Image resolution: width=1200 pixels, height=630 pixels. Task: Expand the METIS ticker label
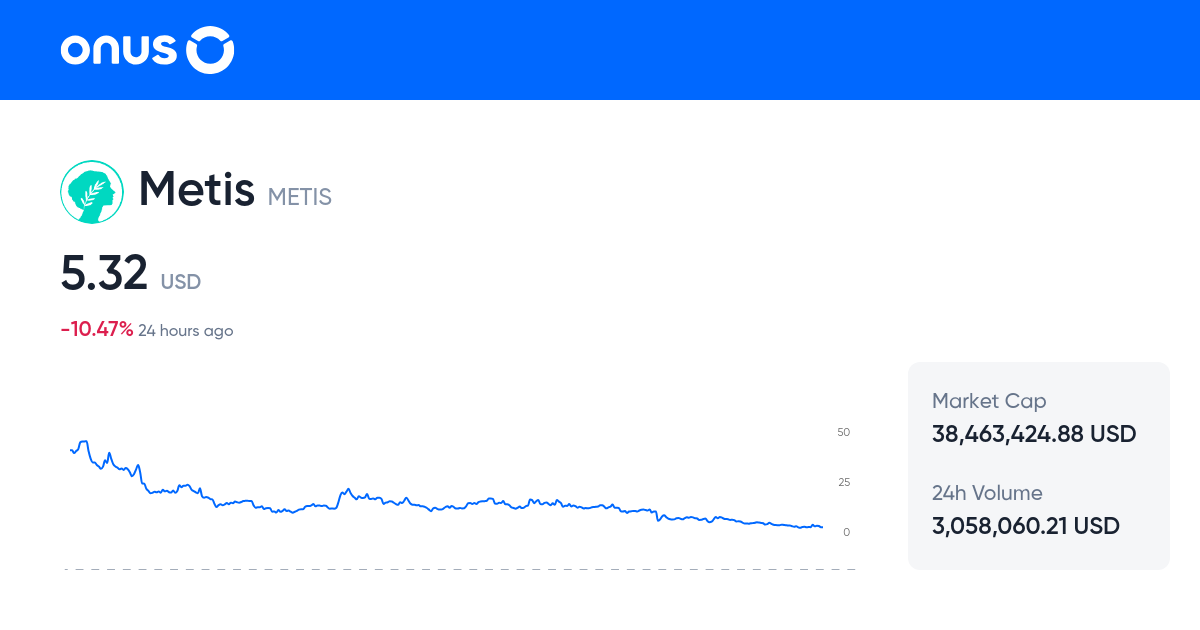(x=299, y=197)
